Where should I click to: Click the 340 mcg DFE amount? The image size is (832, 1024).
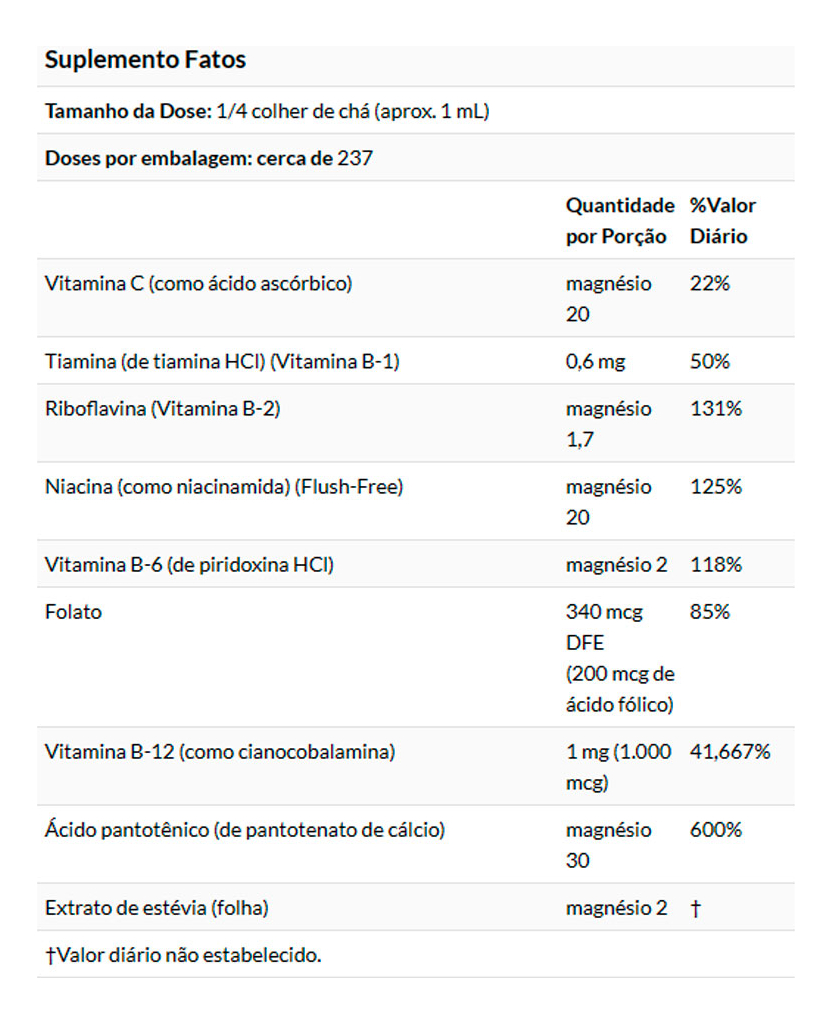click(x=604, y=626)
